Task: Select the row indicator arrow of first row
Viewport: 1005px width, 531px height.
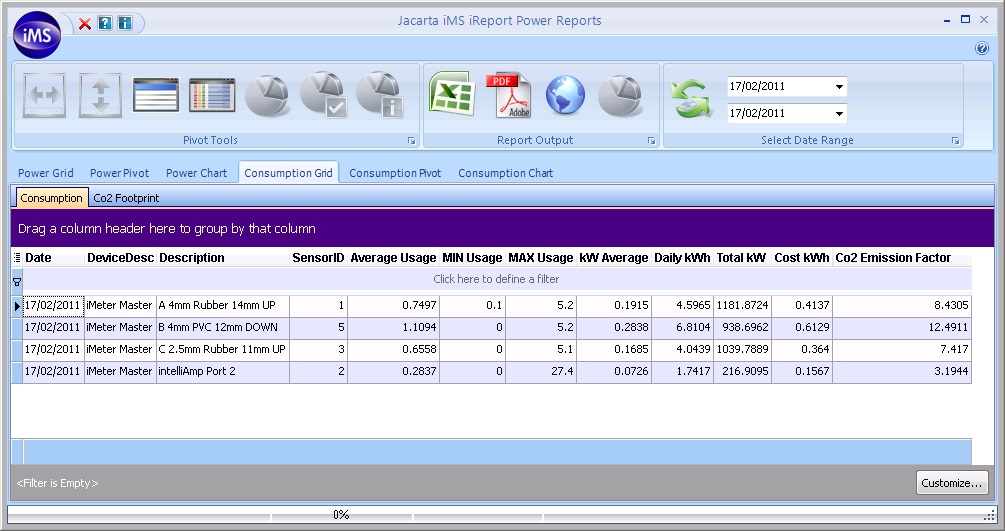Action: pos(17,306)
